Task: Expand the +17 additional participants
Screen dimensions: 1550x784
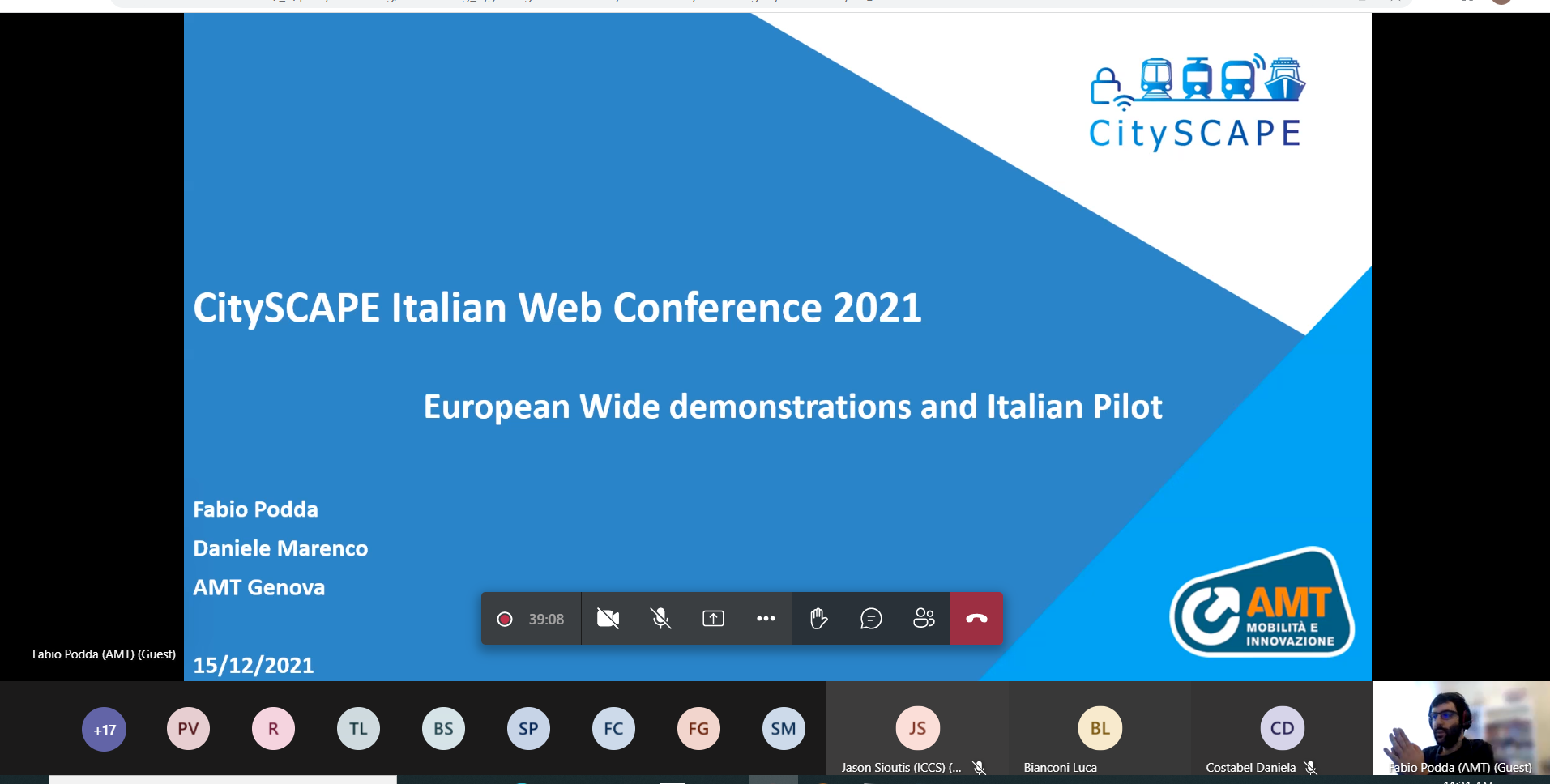Action: coord(105,729)
